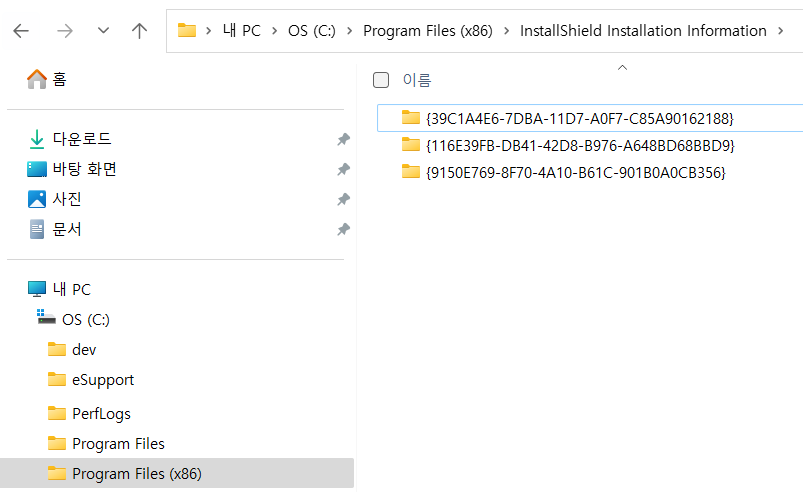Screen dimensions: 803x492
Task: Select the eSupport folder in the tree
Action: click(x=91, y=380)
